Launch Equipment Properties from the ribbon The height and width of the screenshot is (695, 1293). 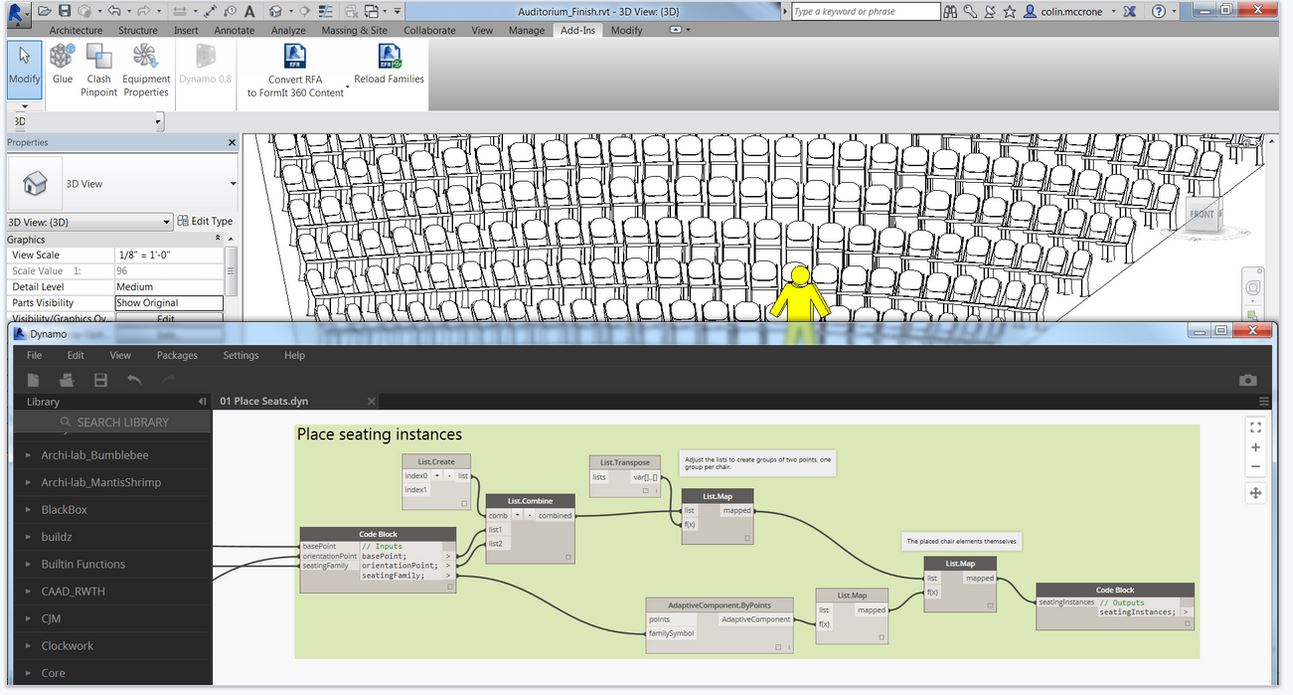click(x=146, y=64)
